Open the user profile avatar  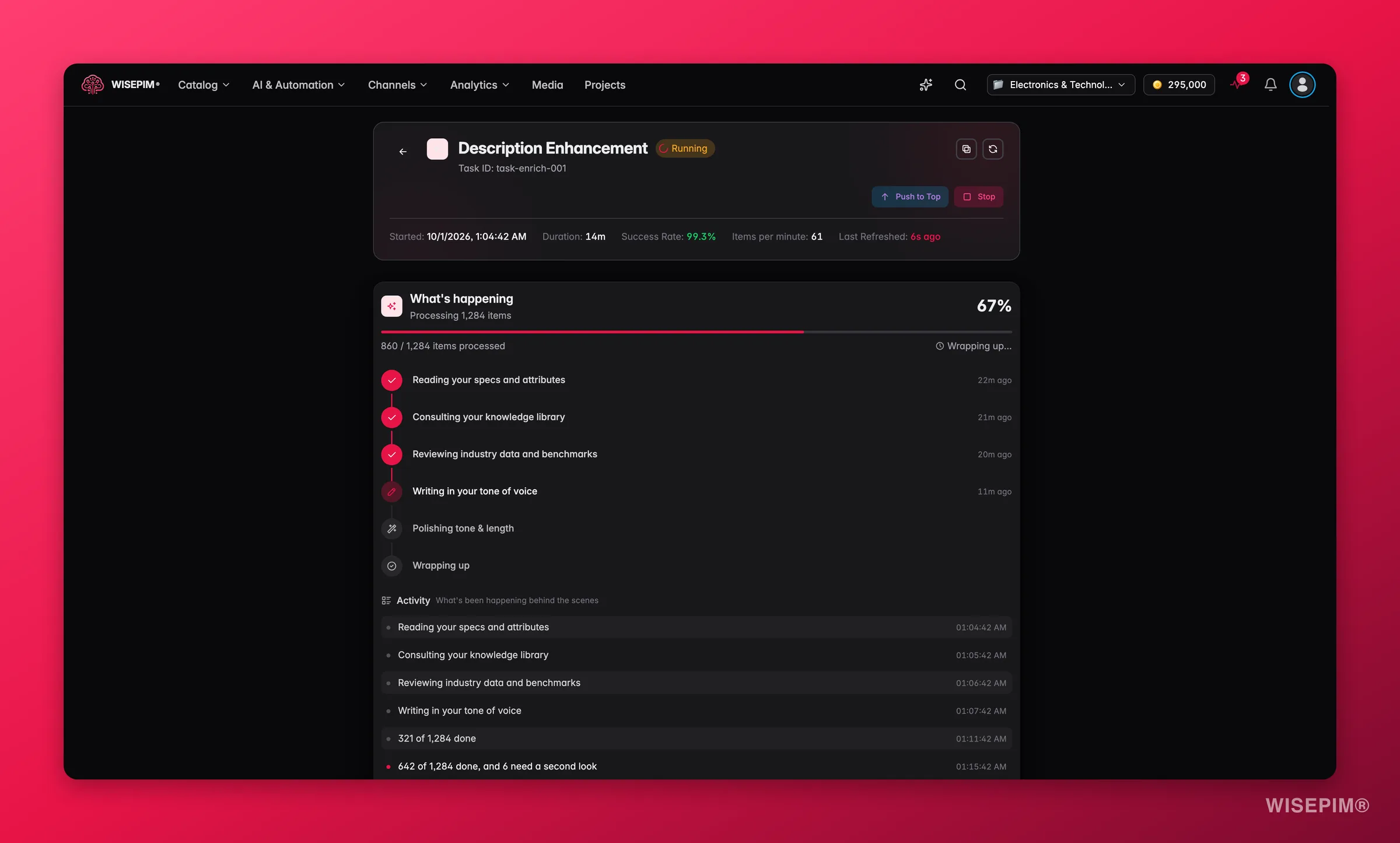pos(1302,85)
